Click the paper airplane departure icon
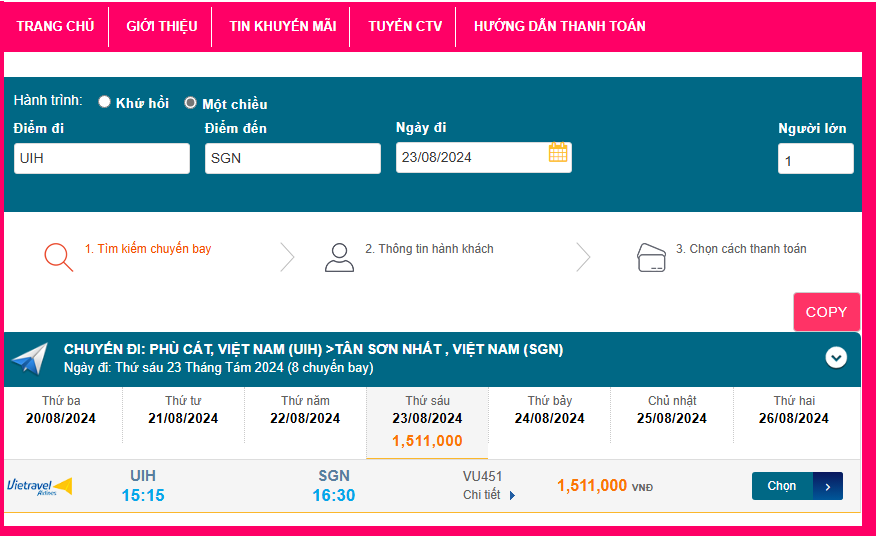Screen dimensions: 876x536 tap(30, 359)
